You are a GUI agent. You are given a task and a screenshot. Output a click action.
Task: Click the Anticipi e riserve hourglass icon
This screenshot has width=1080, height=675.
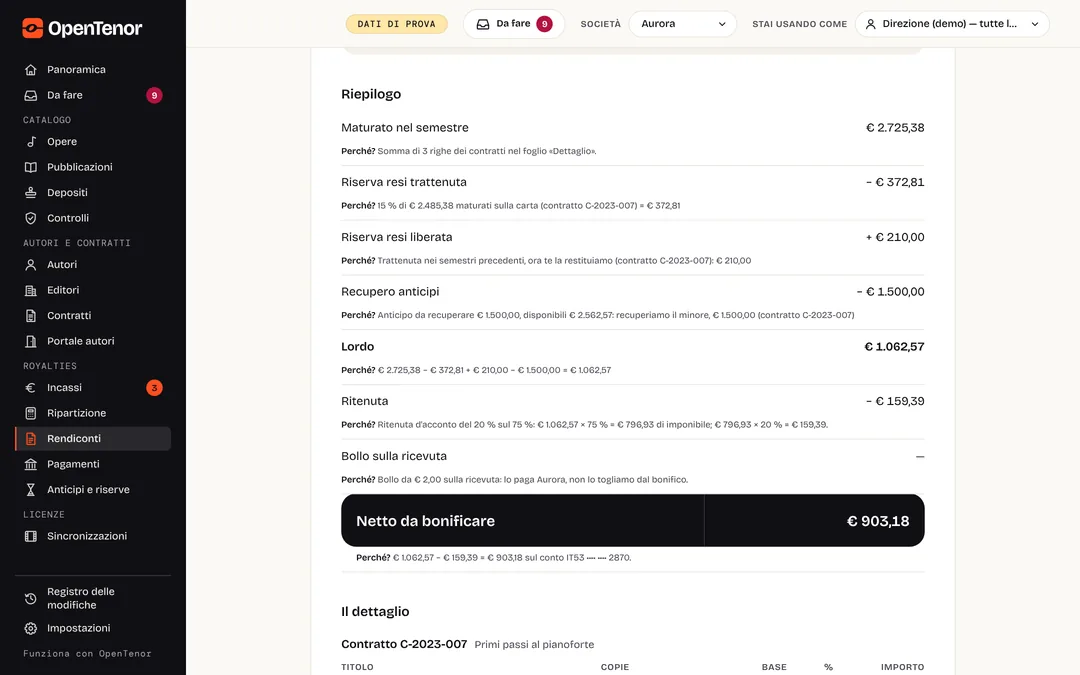click(x=30, y=490)
